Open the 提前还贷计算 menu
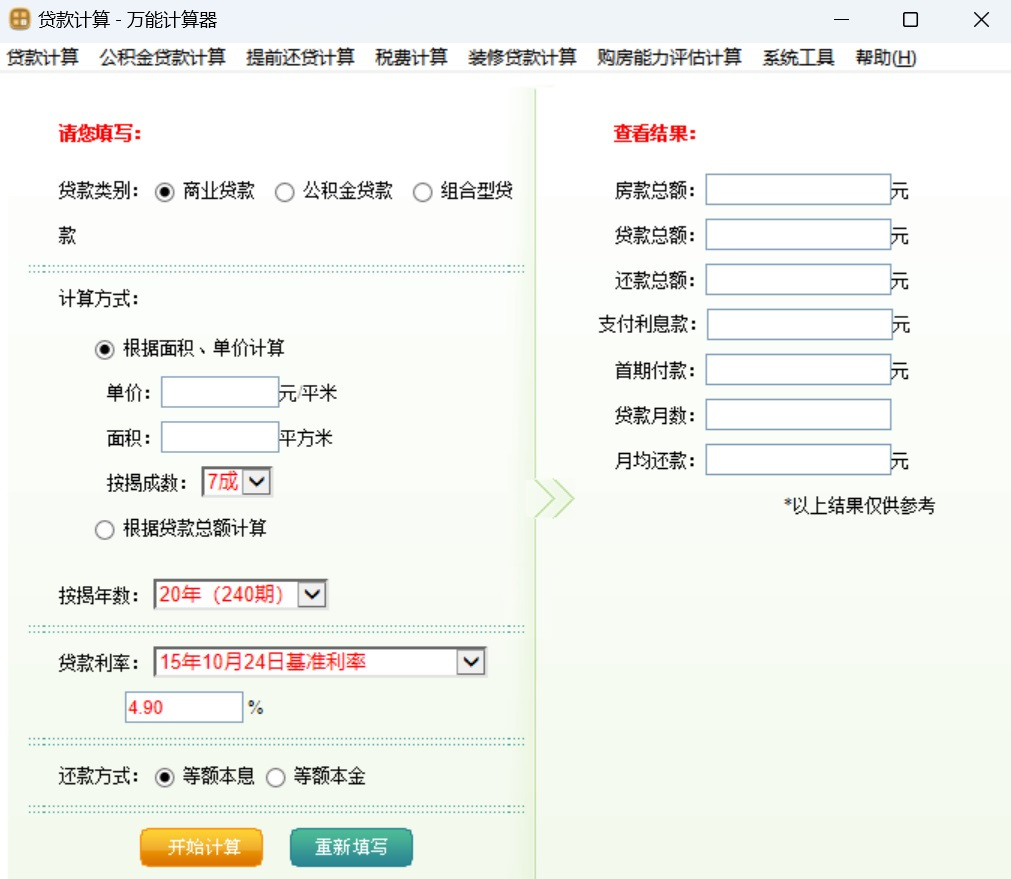 (300, 58)
